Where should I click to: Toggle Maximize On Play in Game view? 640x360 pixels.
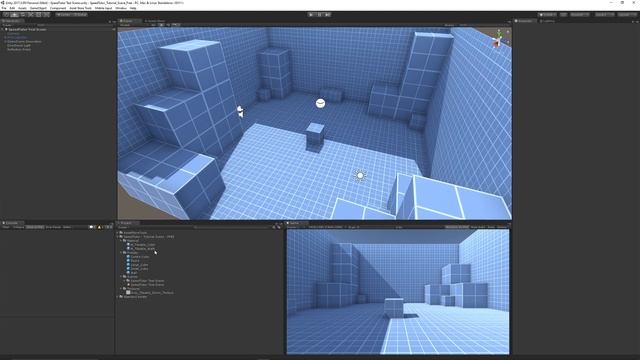[457, 227]
